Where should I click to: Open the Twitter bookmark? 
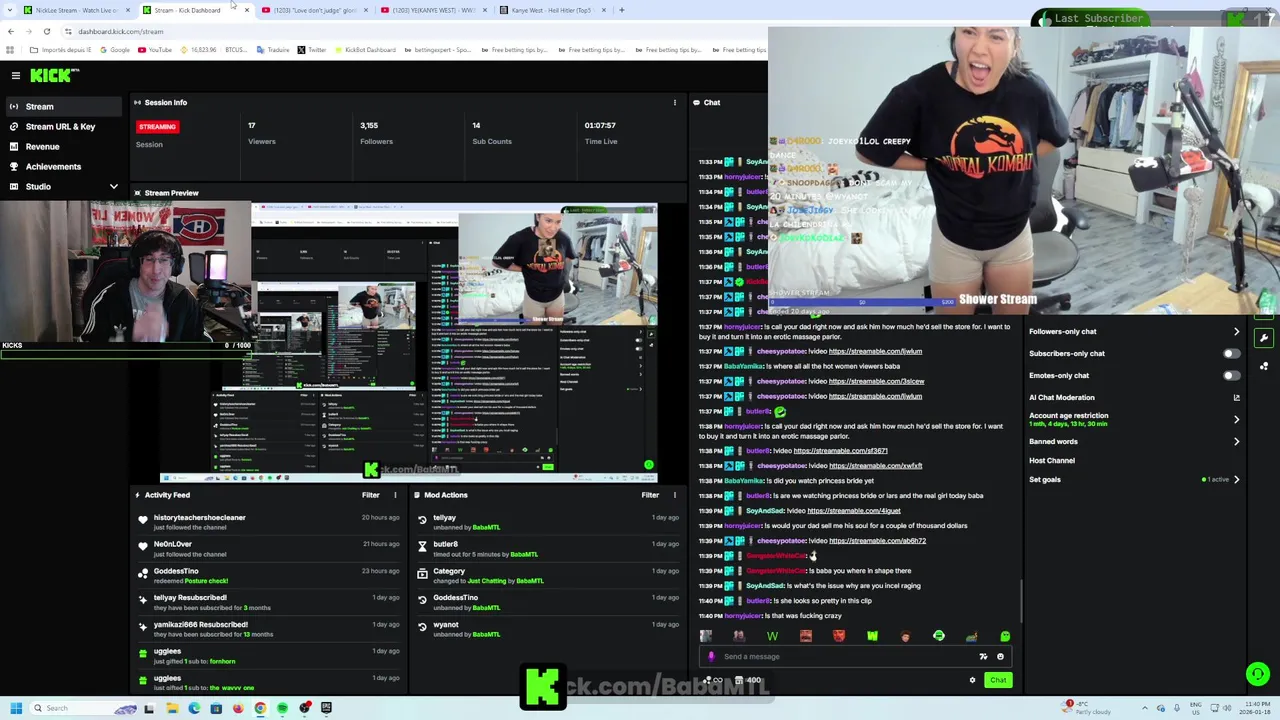point(311,49)
